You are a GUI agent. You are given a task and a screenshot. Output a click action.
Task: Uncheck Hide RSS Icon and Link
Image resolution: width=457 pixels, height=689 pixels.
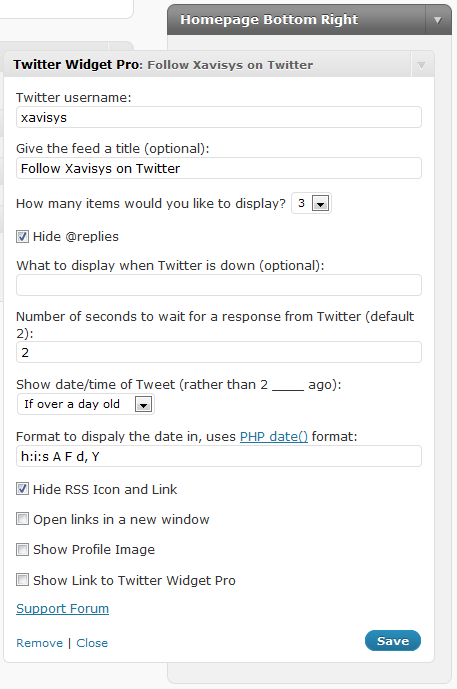tap(22, 489)
